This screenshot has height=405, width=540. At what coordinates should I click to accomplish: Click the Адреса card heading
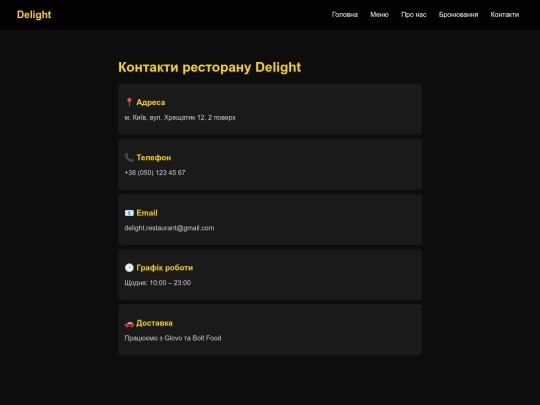[150, 102]
